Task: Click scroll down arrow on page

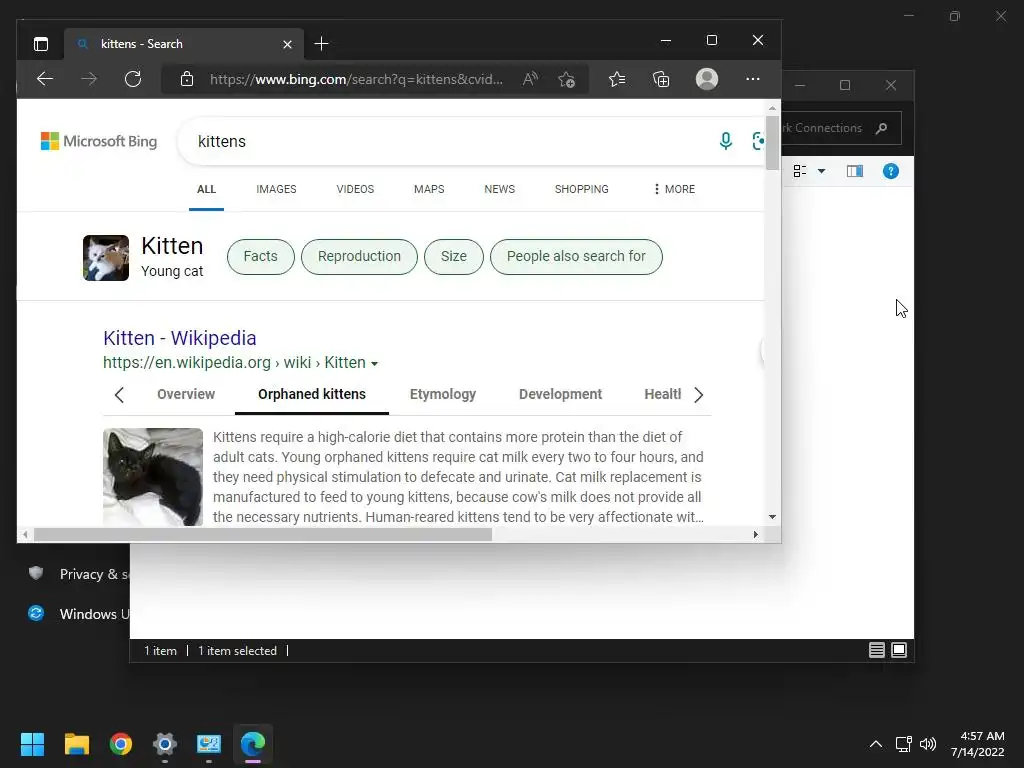Action: pos(773,517)
